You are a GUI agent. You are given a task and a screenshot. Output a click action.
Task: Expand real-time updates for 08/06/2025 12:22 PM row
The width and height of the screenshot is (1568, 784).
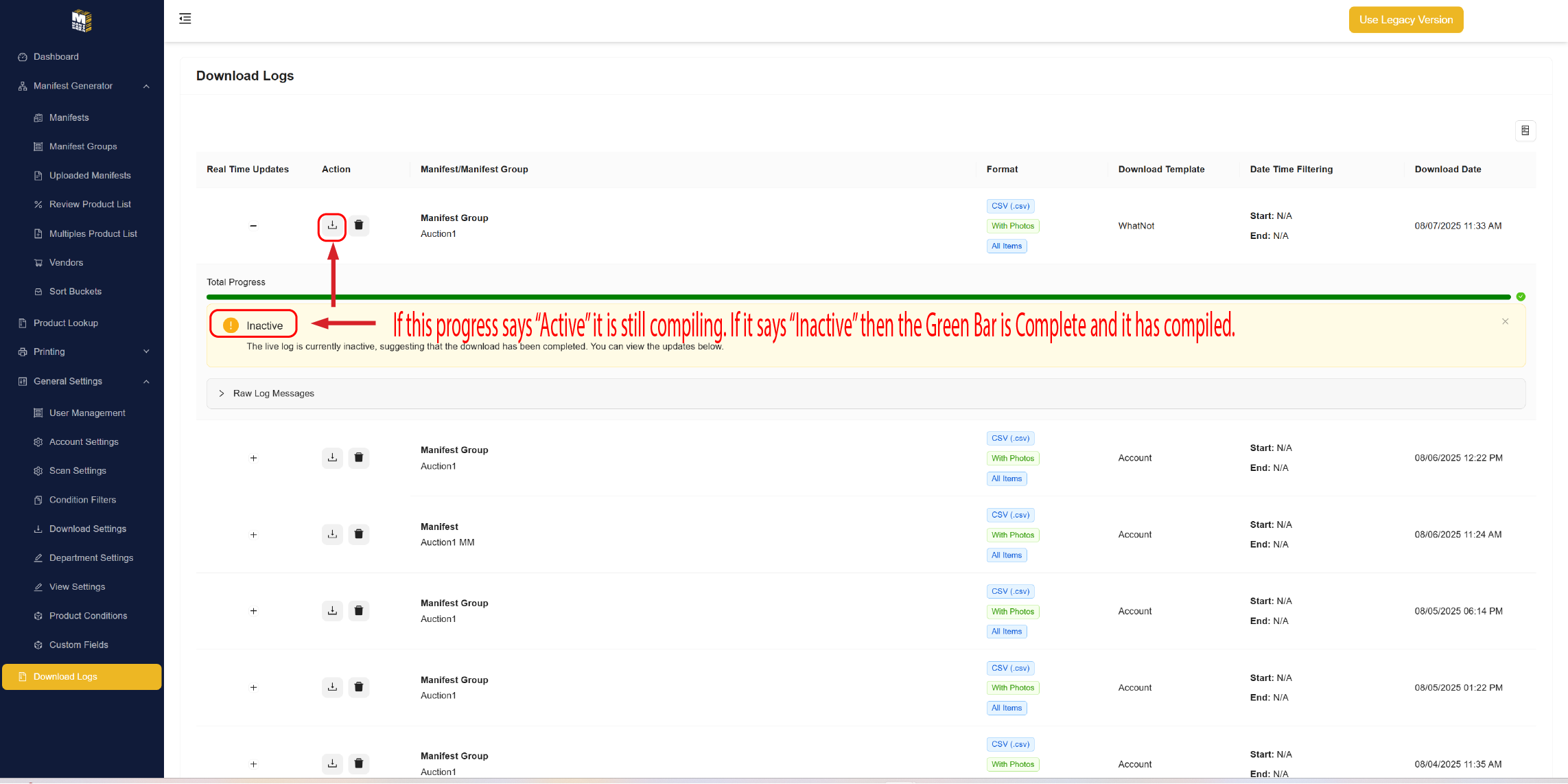[x=253, y=458]
